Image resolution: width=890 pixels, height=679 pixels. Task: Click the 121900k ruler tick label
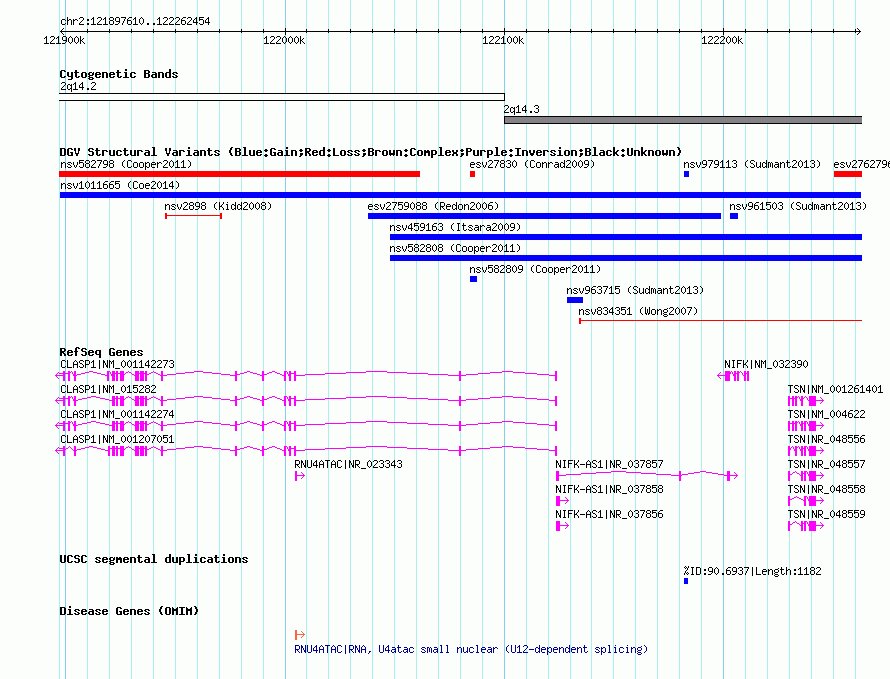(64, 40)
